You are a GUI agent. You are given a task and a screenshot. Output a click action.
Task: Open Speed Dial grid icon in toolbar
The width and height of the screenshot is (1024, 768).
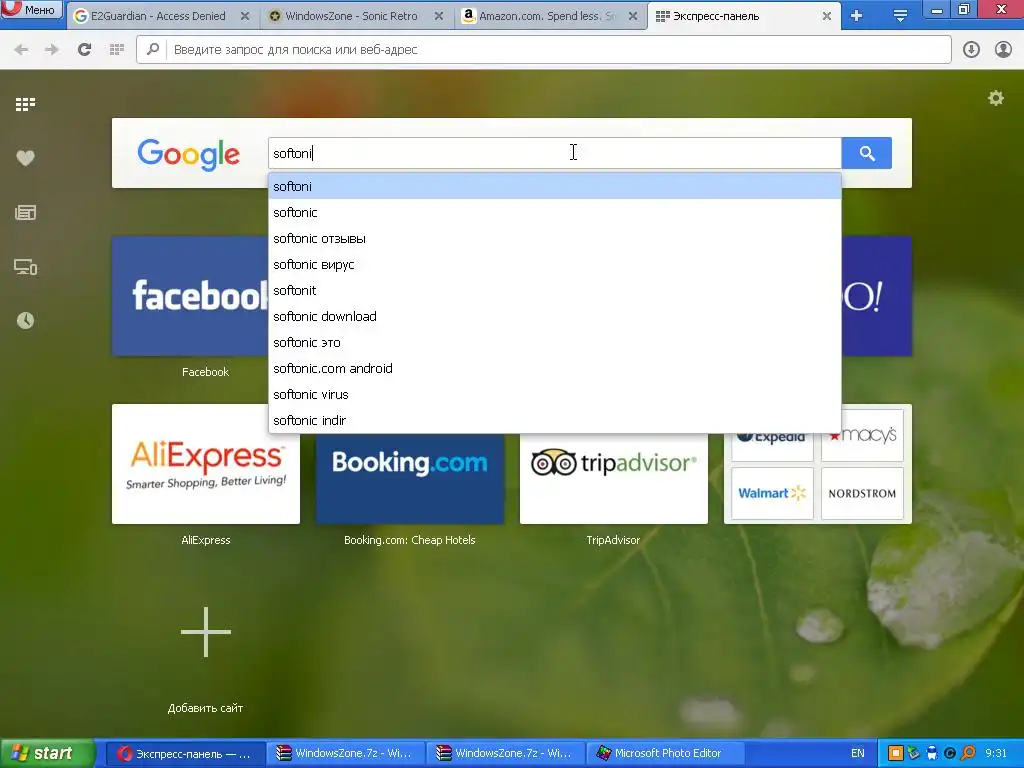point(116,50)
